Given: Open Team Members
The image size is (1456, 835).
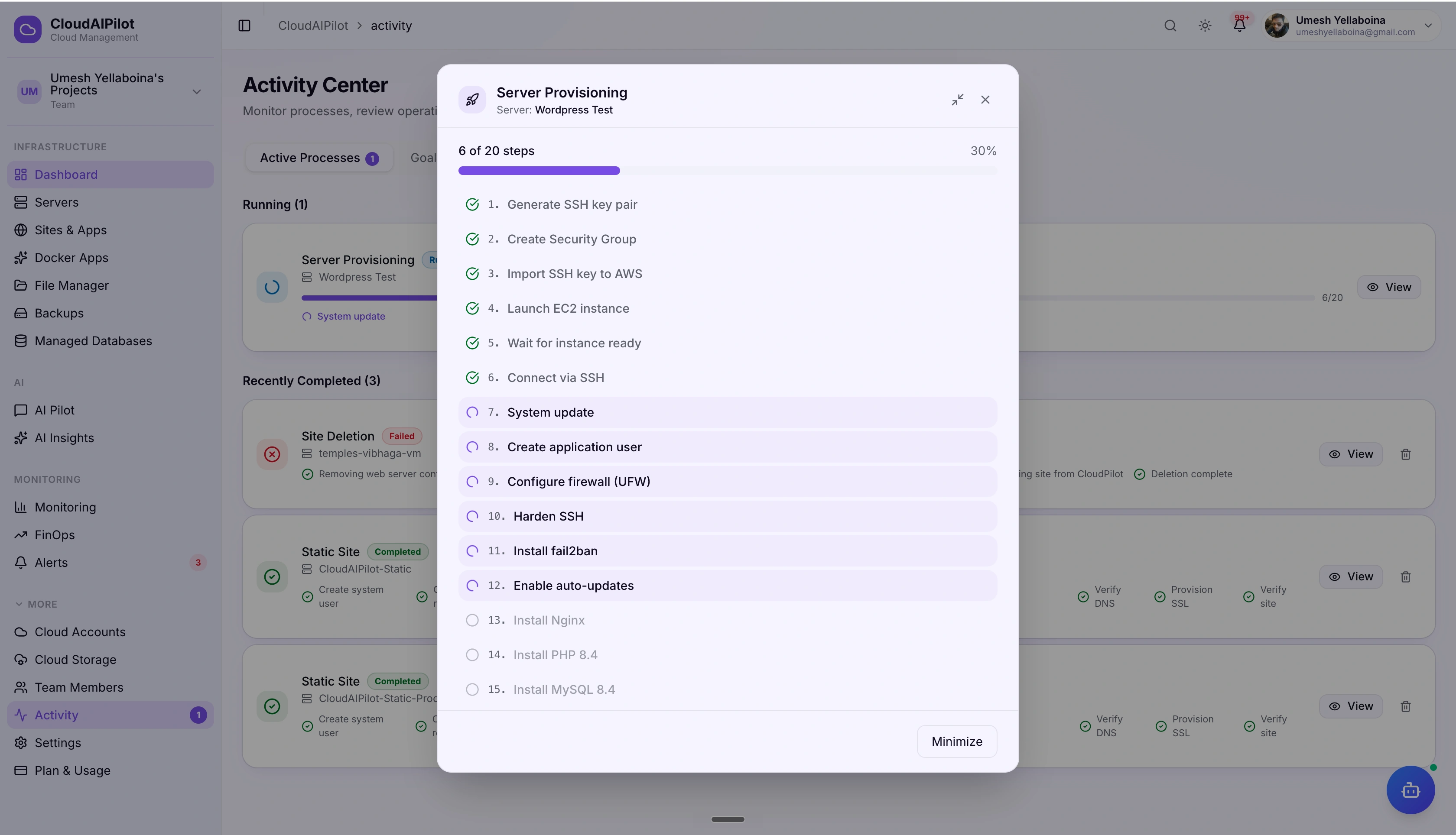Looking at the screenshot, I should 110,687.
